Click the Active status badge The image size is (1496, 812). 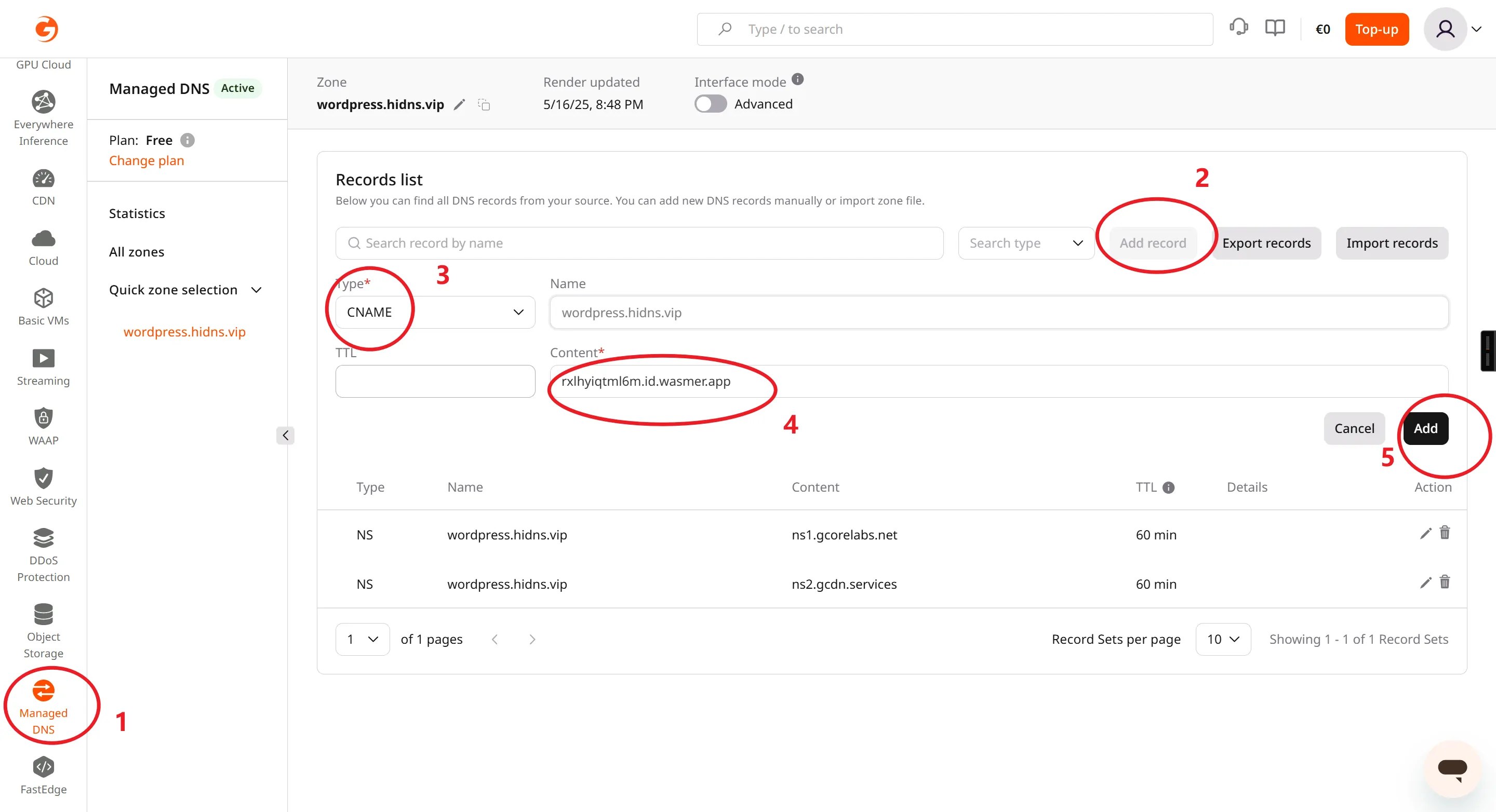237,88
